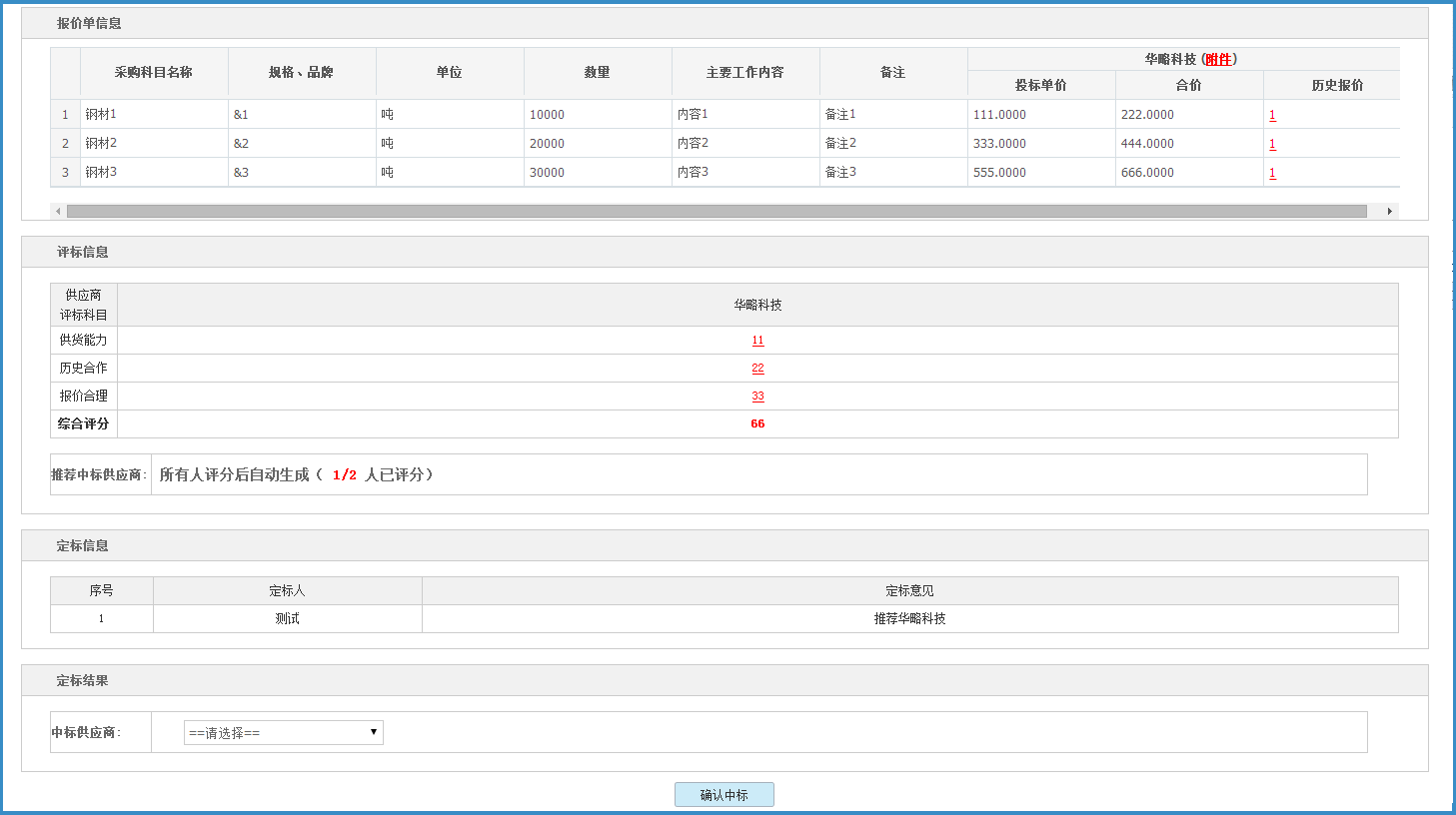Click the 内容1 cell
The image size is (1456, 815).
[x=745, y=114]
